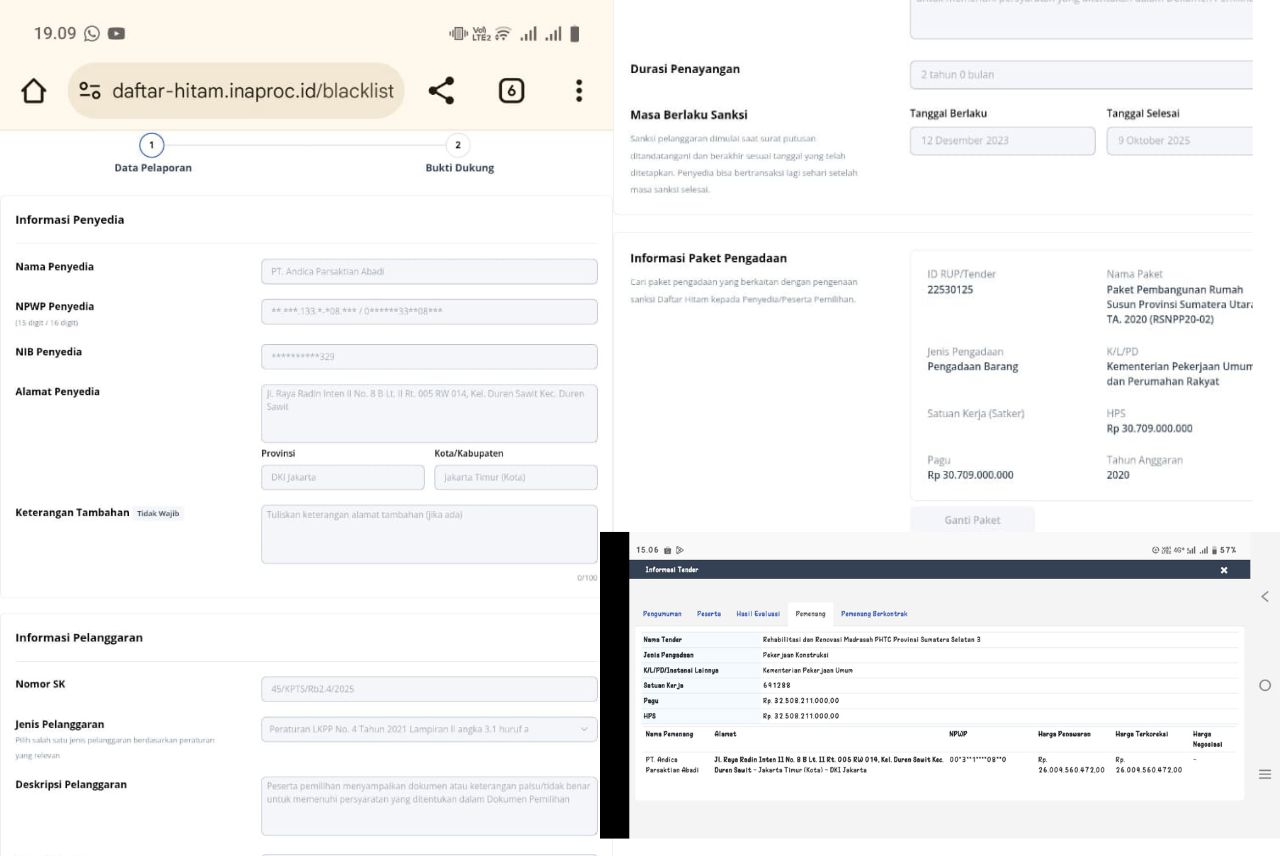1280x856 pixels.
Task: Click the Ganti Paket button
Action: [x=972, y=520]
